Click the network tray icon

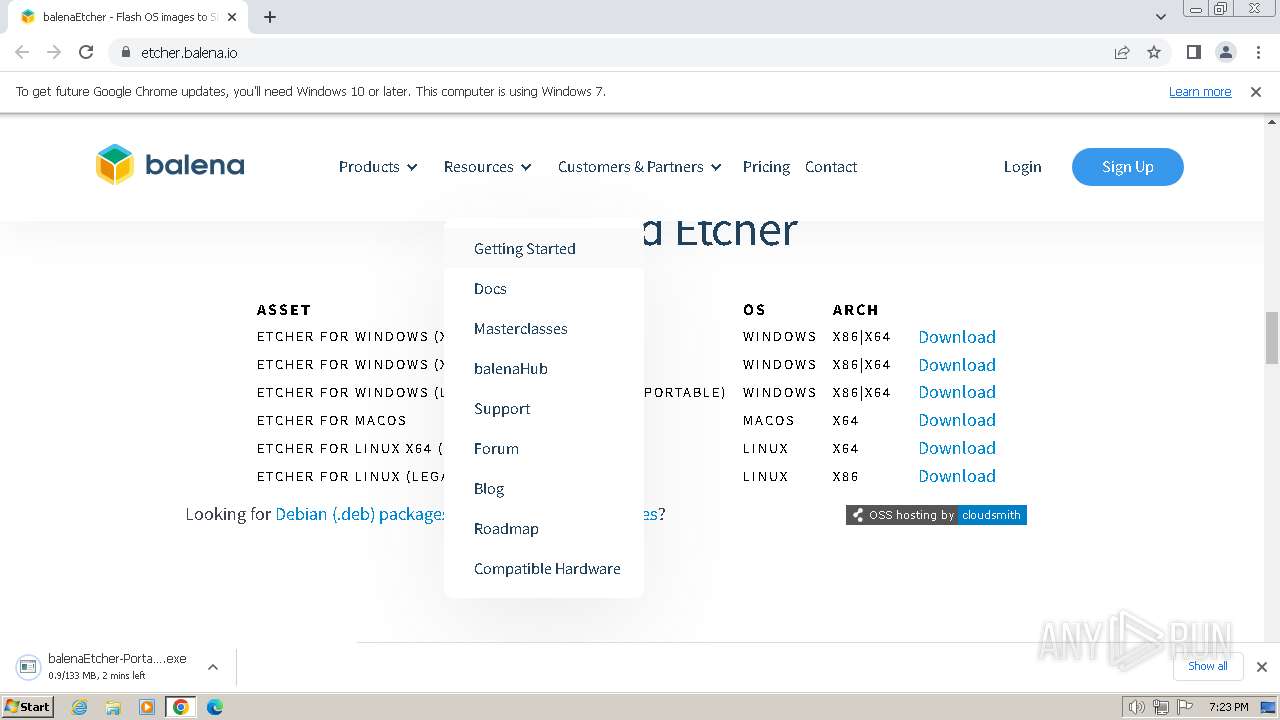pyautogui.click(x=1160, y=707)
